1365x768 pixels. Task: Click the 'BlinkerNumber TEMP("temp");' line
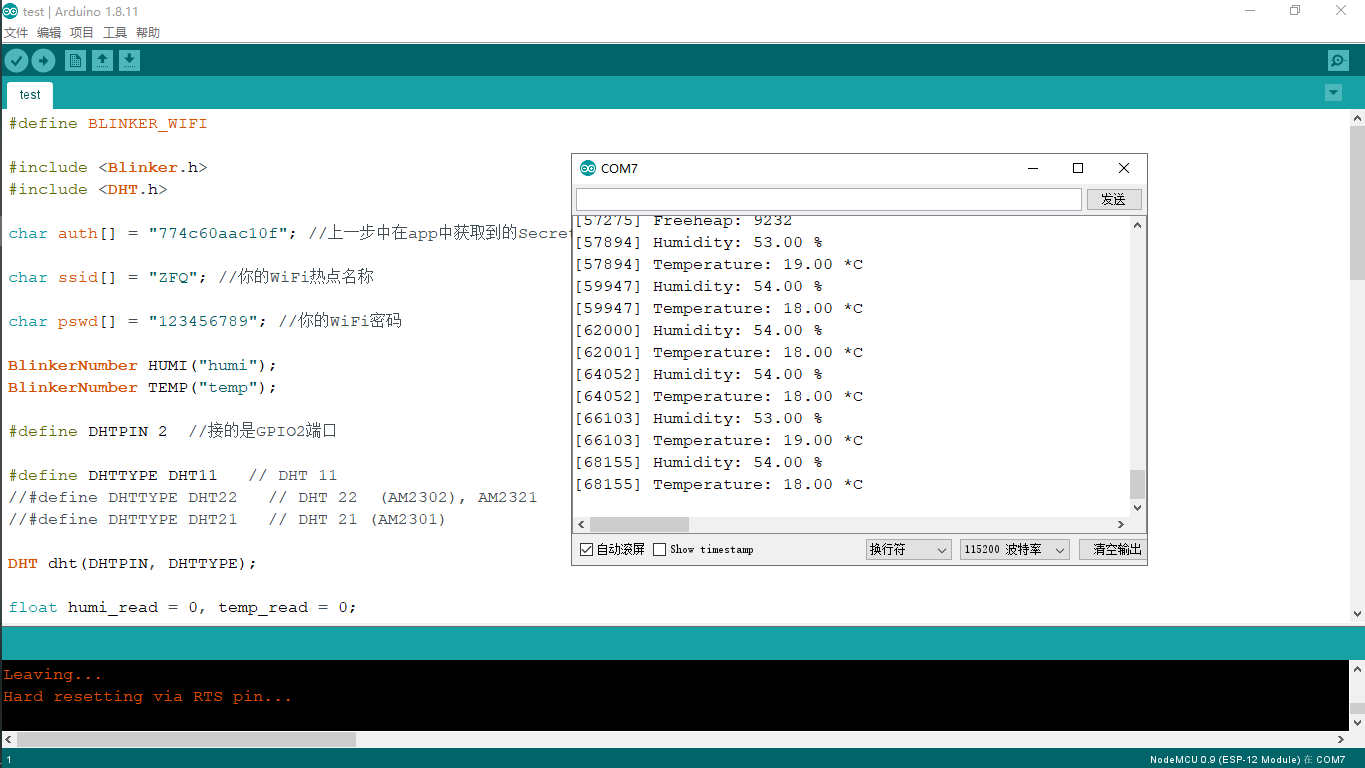pos(142,388)
